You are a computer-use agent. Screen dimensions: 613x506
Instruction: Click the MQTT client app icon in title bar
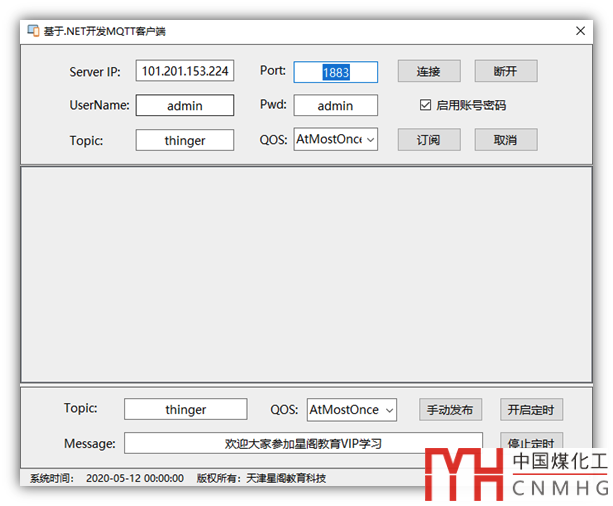click(x=33, y=31)
